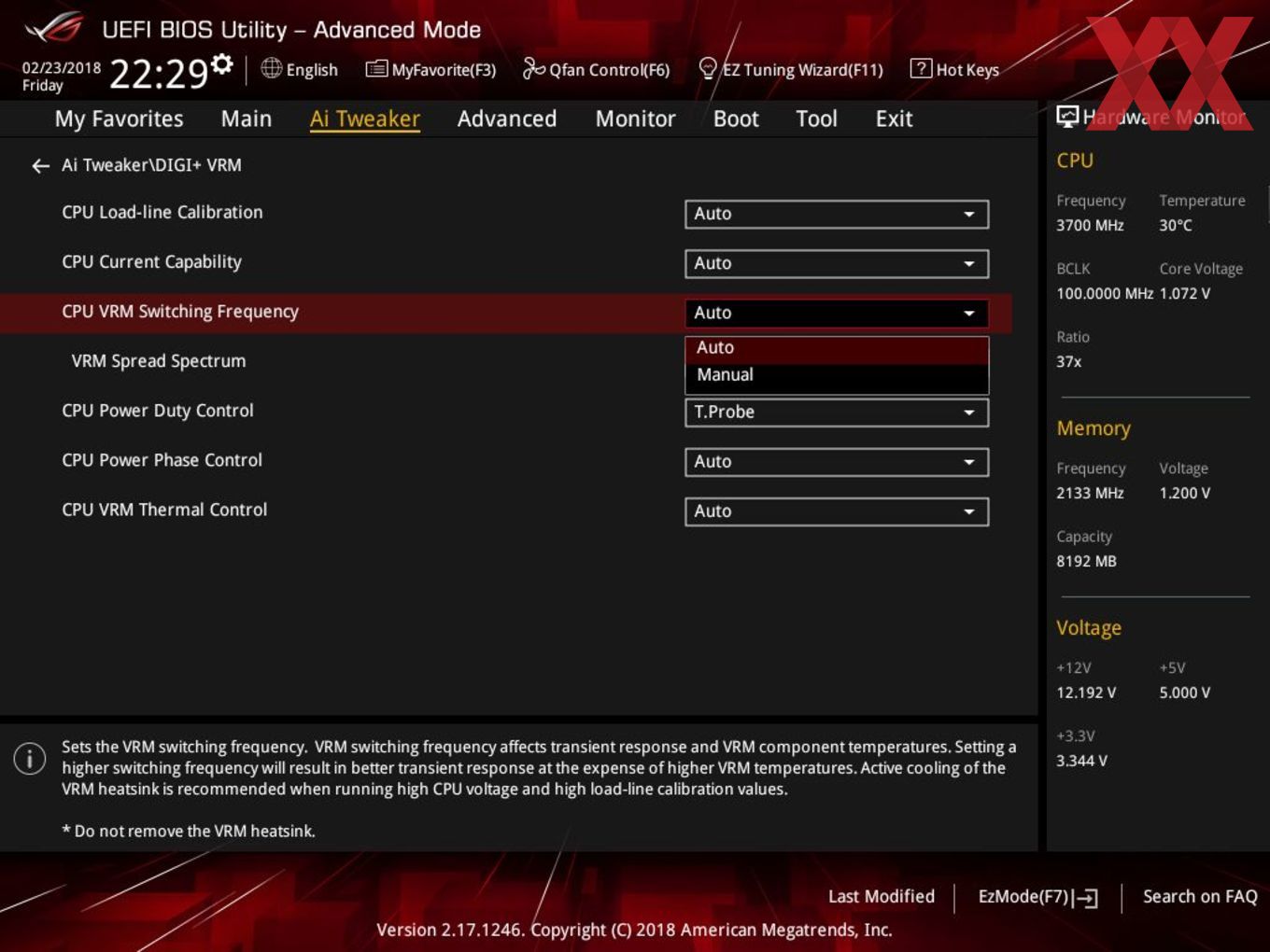Click the 22:29 clock display
This screenshot has height=952, width=1270.
(159, 74)
